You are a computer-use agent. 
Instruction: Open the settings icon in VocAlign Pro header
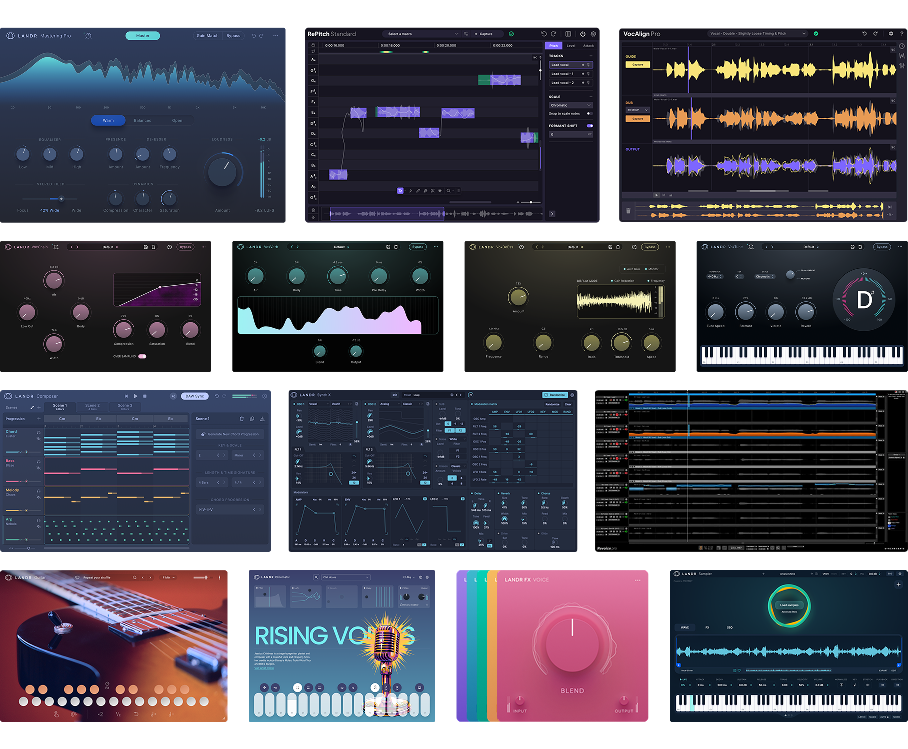891,34
